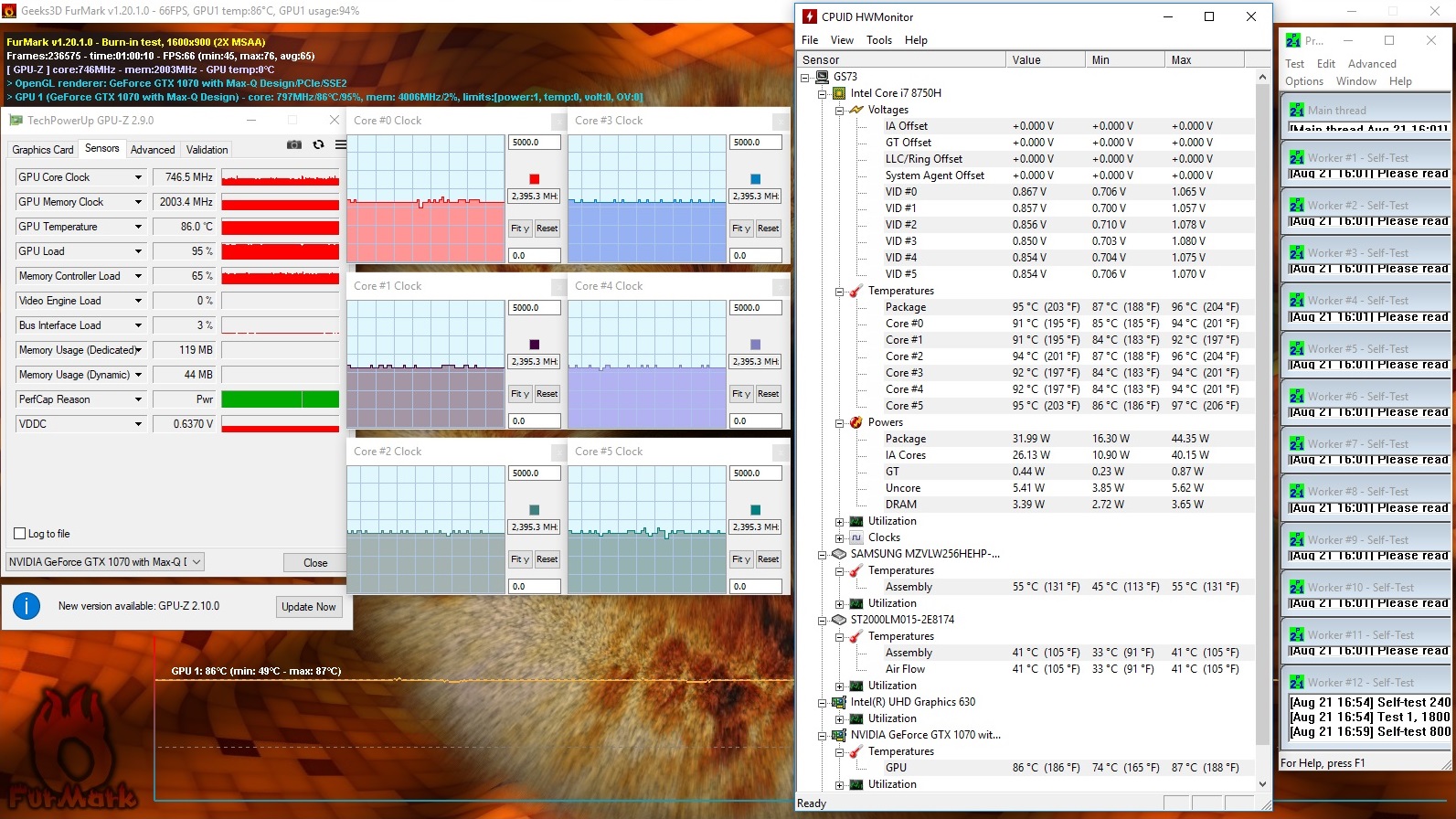Collapse the GS73 root node
This screenshot has height=819, width=1456.
[804, 77]
